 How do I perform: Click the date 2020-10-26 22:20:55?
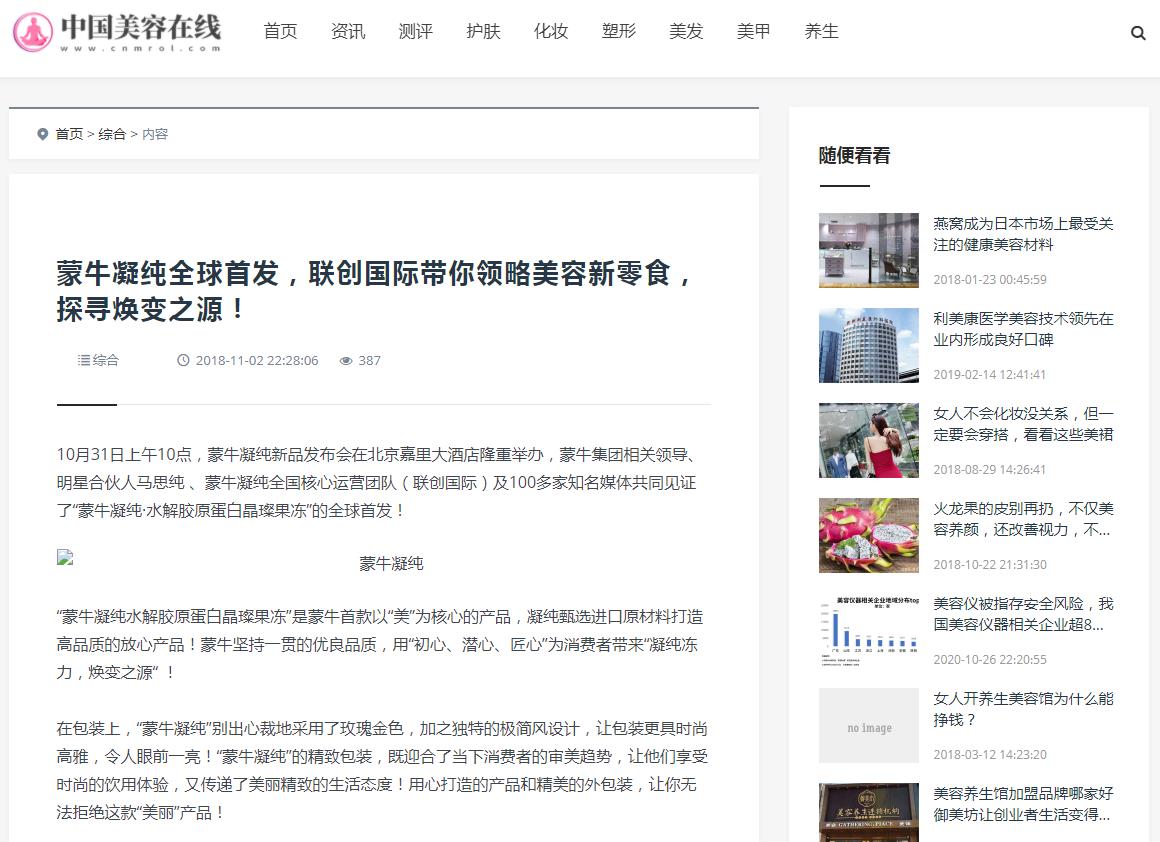point(990,659)
